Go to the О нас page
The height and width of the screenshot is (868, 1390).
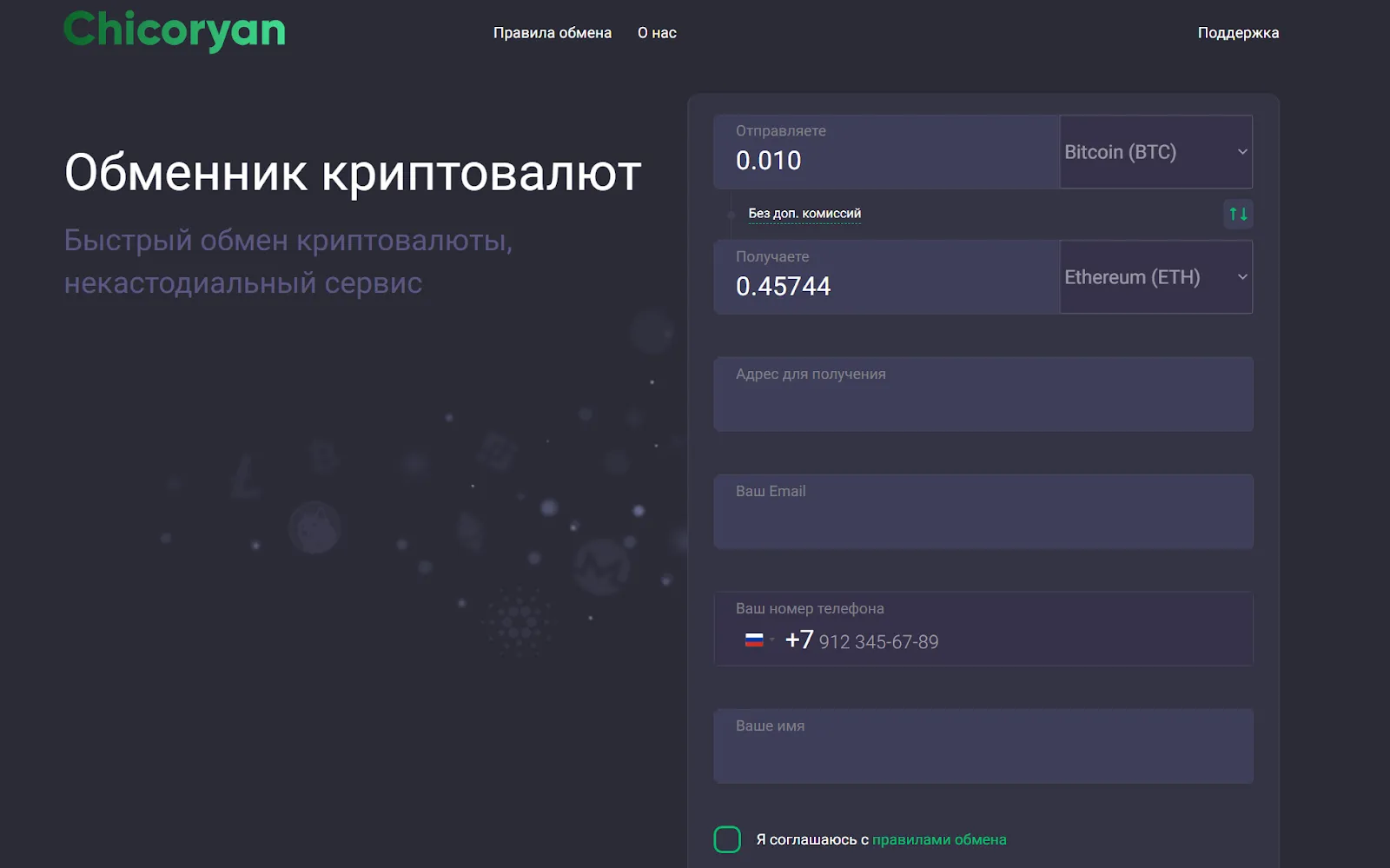657,33
